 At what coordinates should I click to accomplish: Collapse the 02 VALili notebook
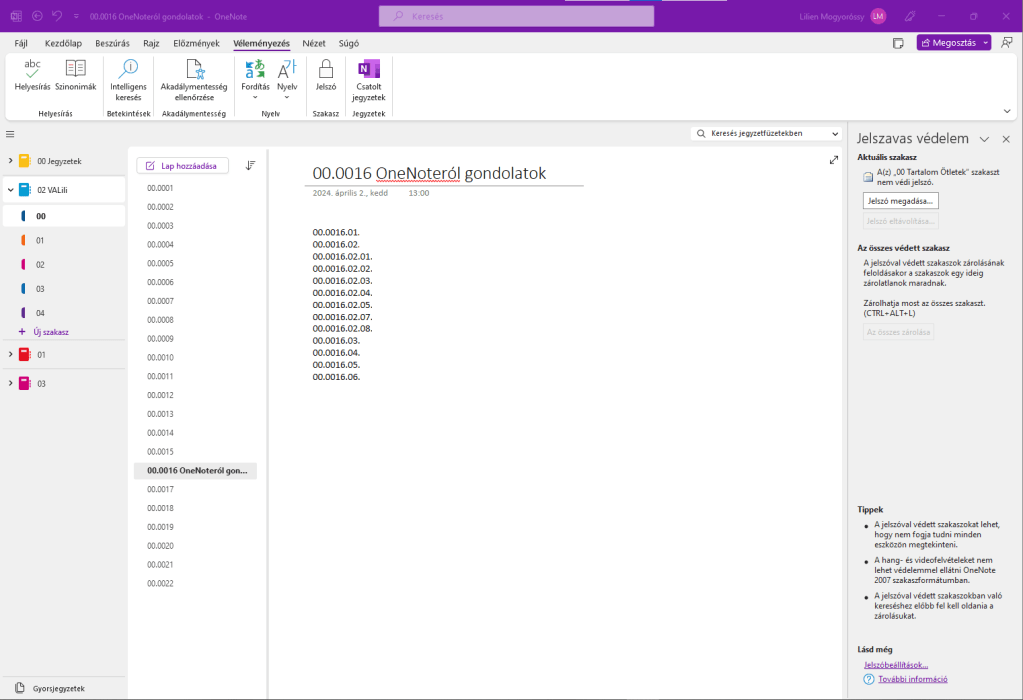tap(10, 189)
